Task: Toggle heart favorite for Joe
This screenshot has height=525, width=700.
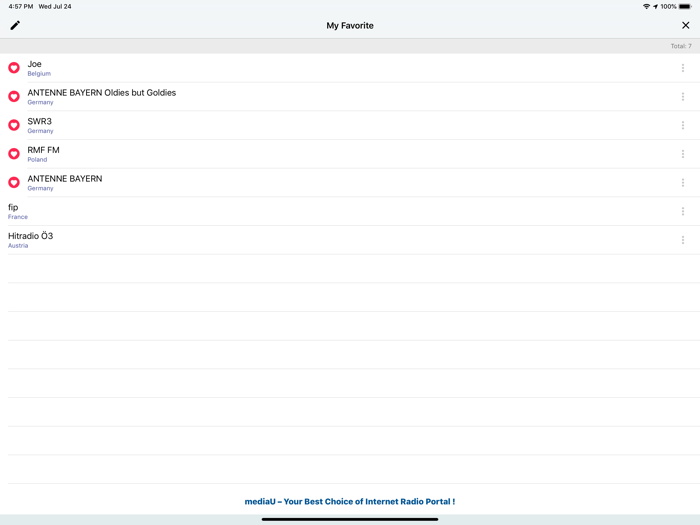Action: pyautogui.click(x=14, y=68)
